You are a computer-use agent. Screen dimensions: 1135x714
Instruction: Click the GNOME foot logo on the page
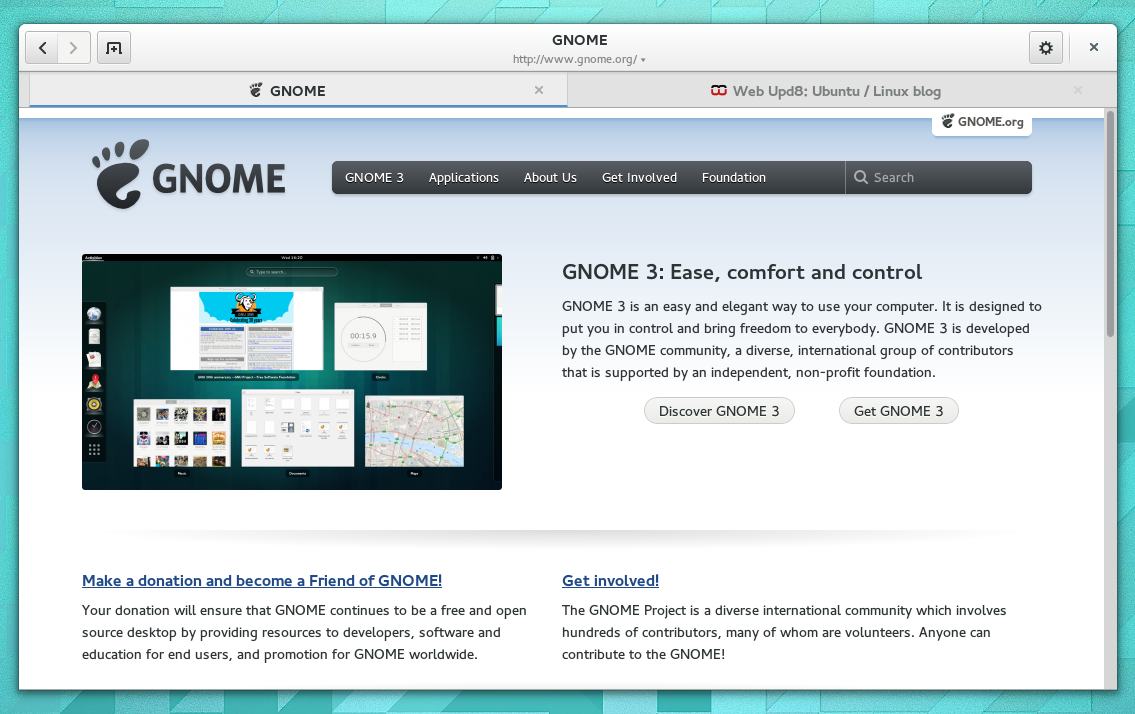click(120, 175)
